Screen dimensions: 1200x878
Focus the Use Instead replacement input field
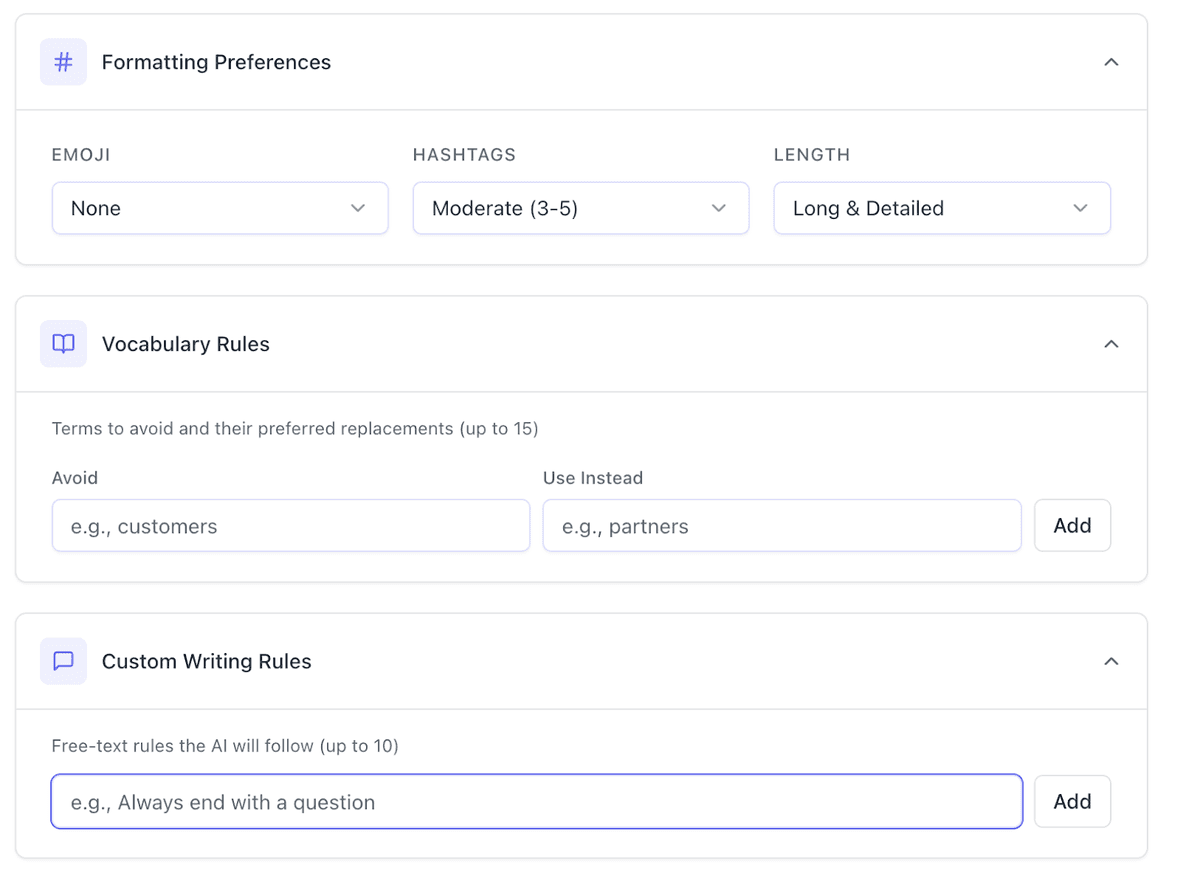(x=781, y=526)
